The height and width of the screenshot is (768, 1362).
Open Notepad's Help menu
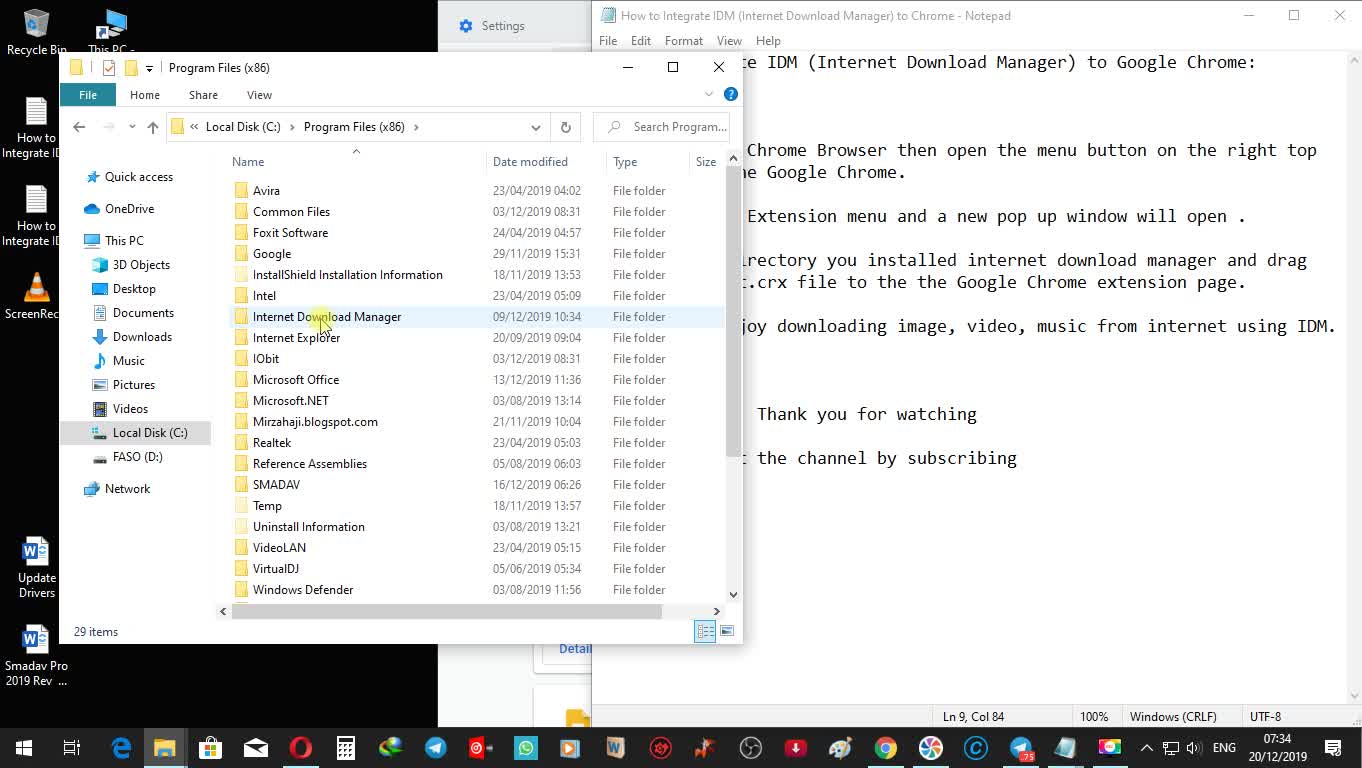tap(768, 41)
